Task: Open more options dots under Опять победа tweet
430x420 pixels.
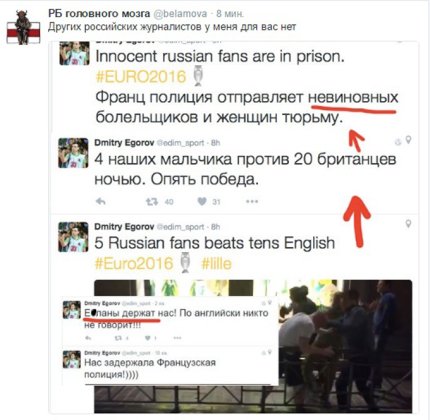Action: (x=252, y=201)
